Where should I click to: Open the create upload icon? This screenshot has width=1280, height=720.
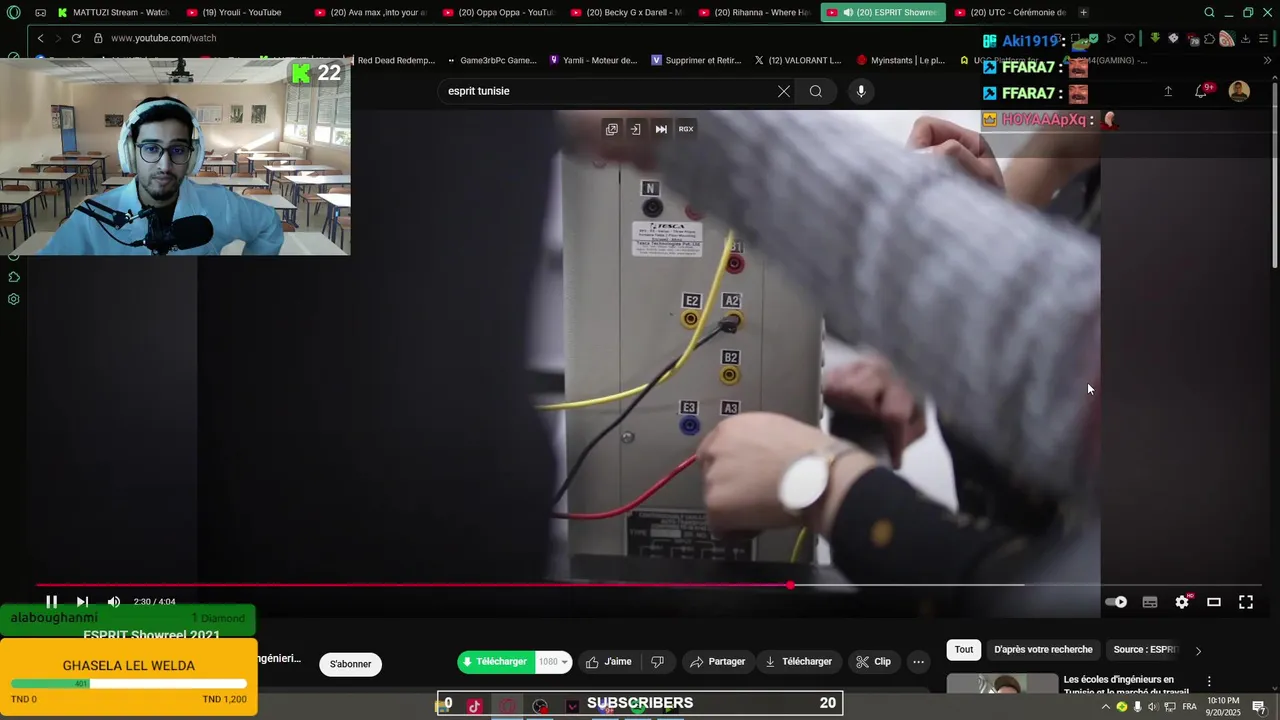1168,91
